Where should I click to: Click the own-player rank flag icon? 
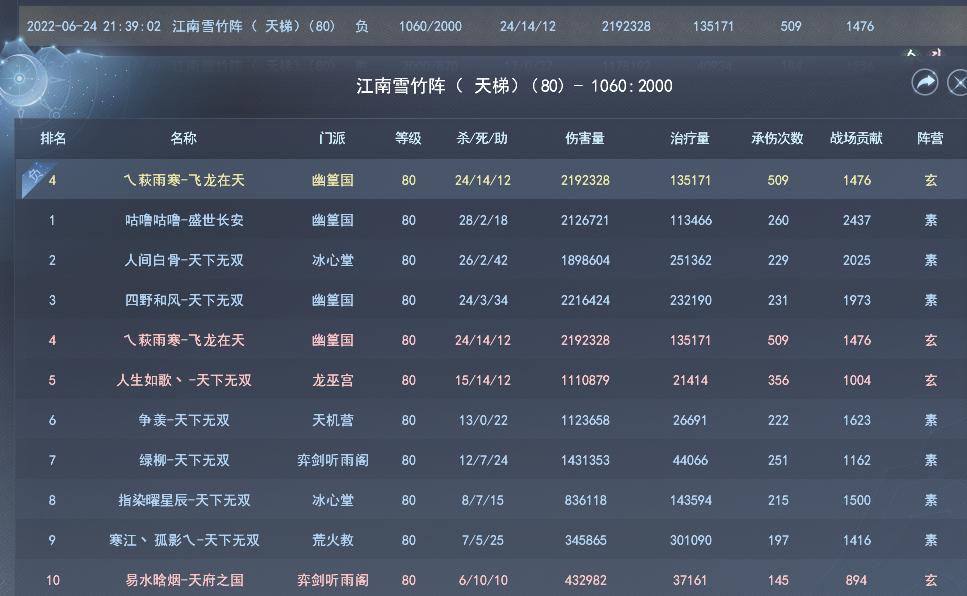(x=36, y=177)
